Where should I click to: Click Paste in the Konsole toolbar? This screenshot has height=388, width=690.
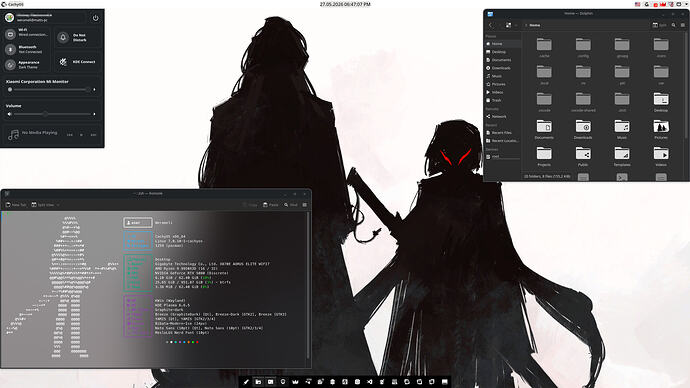[x=271, y=205]
